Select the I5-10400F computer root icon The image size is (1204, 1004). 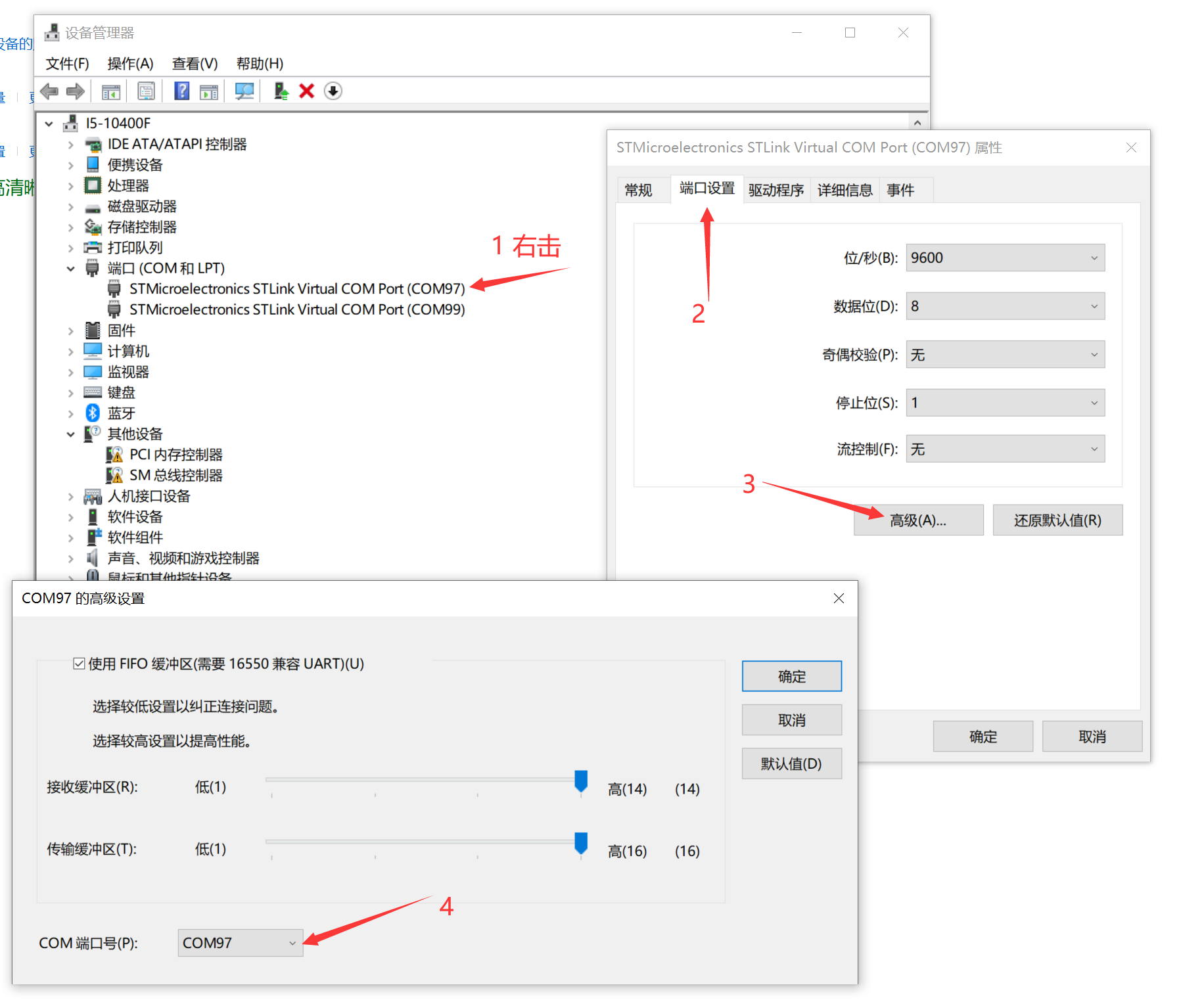(70, 123)
